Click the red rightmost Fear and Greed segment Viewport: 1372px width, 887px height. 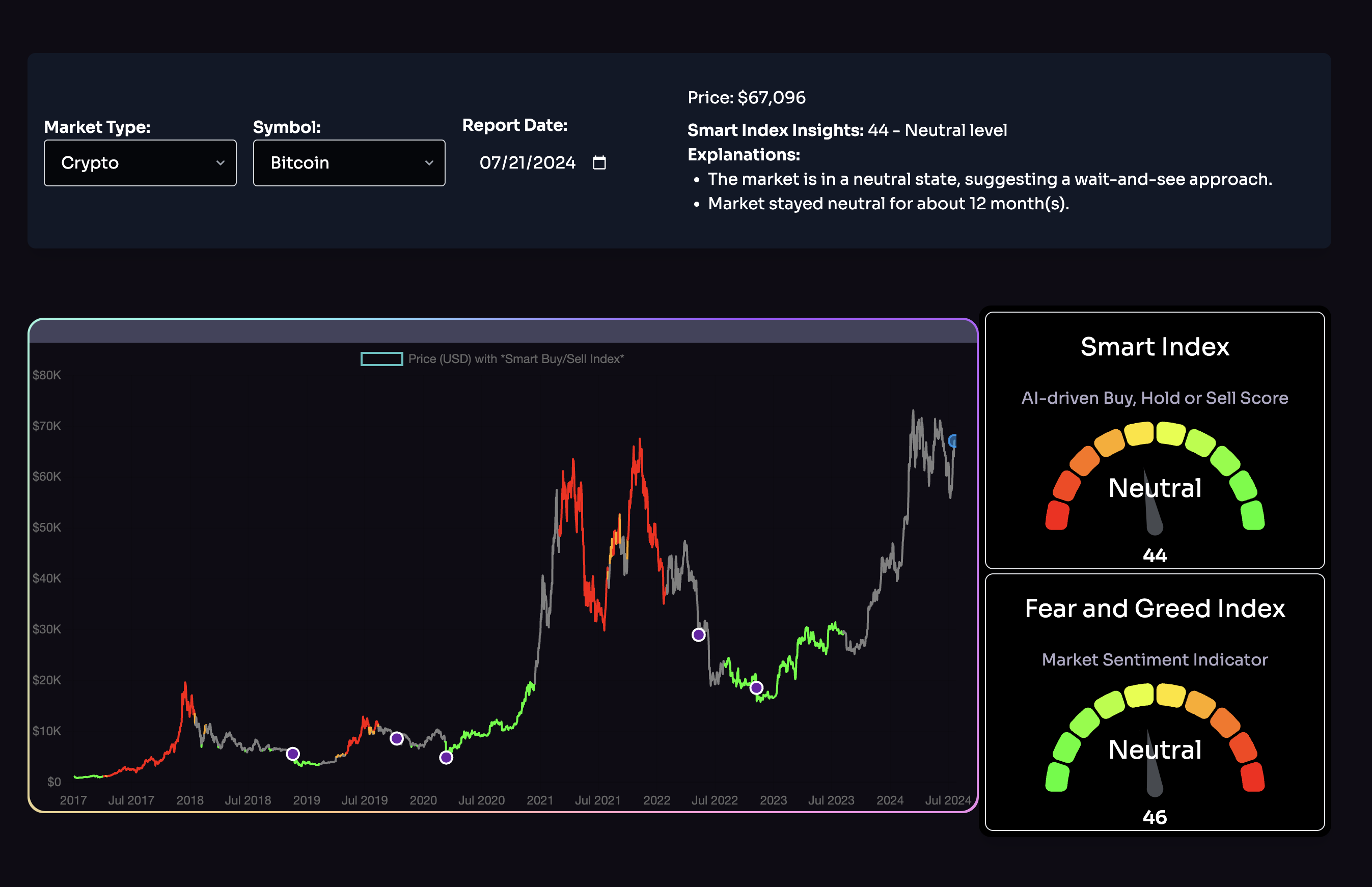(1252, 777)
